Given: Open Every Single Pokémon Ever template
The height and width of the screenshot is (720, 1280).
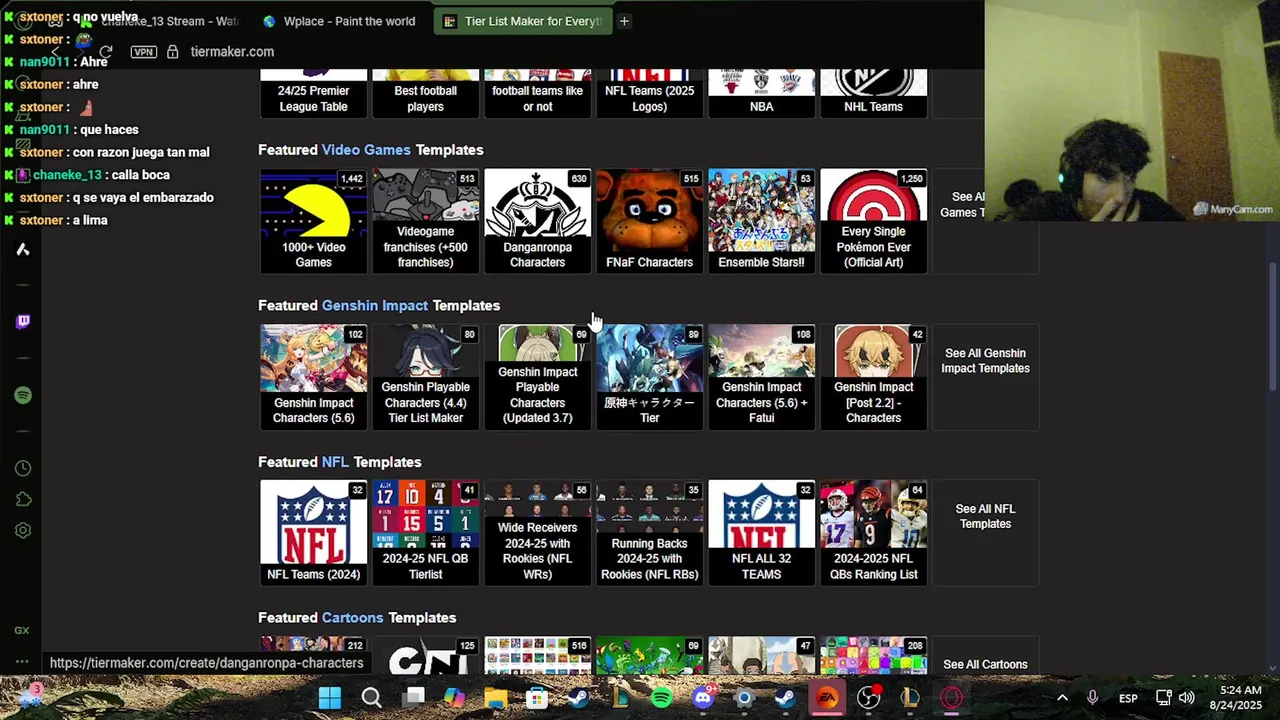Looking at the screenshot, I should (x=873, y=221).
